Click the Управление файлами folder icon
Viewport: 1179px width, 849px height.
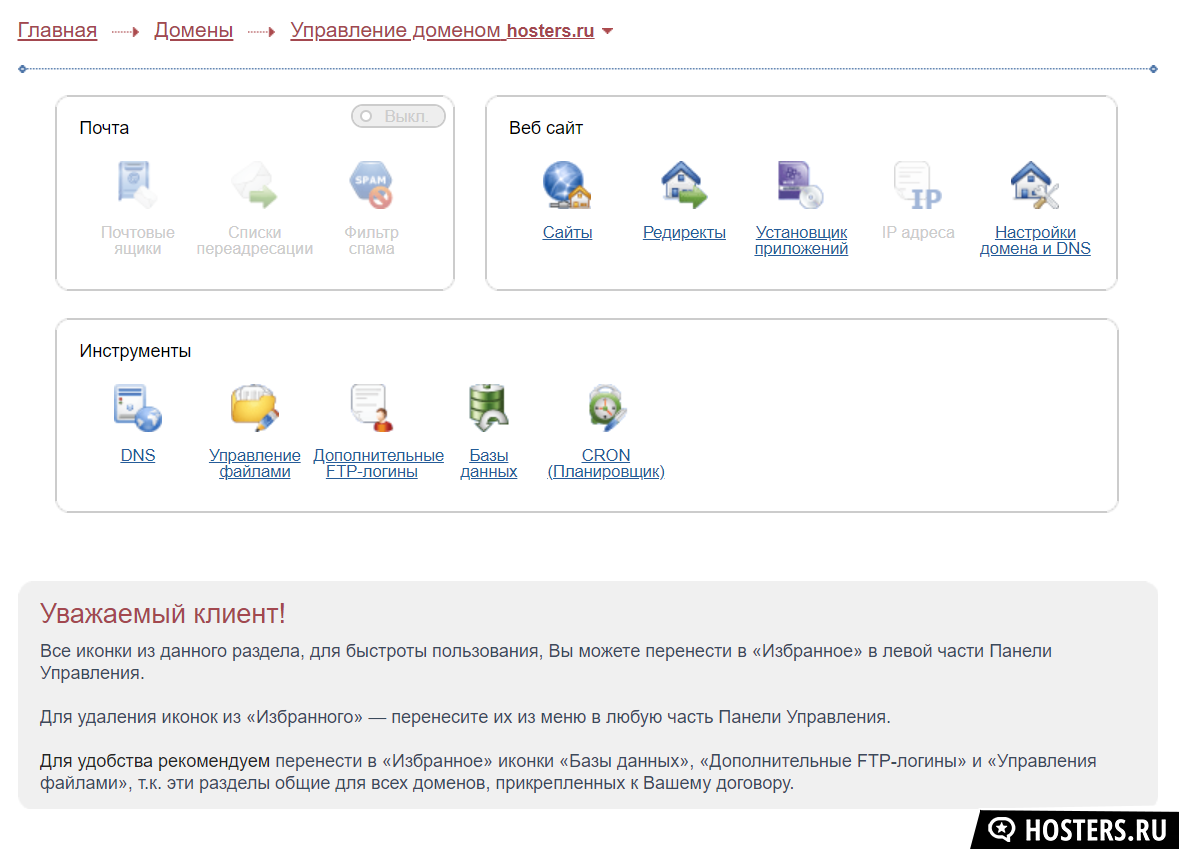pos(255,408)
